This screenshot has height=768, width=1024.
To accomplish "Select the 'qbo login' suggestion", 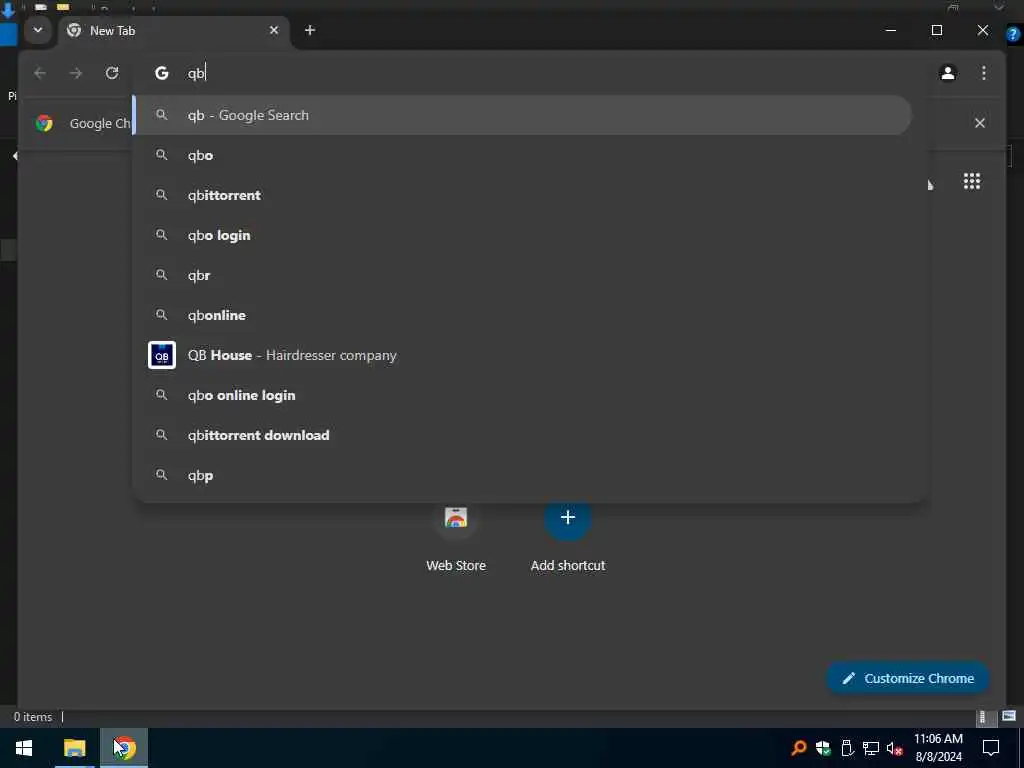I will point(522,235).
